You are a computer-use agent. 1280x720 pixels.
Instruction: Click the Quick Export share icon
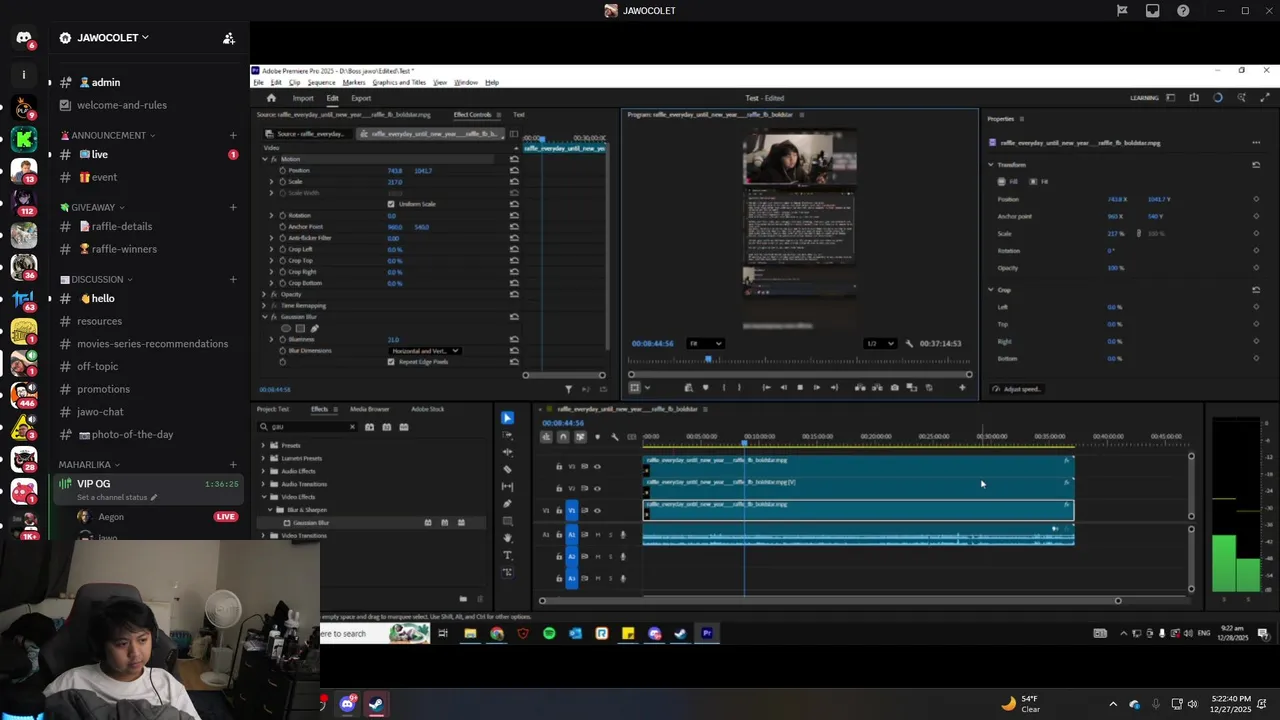tap(1194, 98)
